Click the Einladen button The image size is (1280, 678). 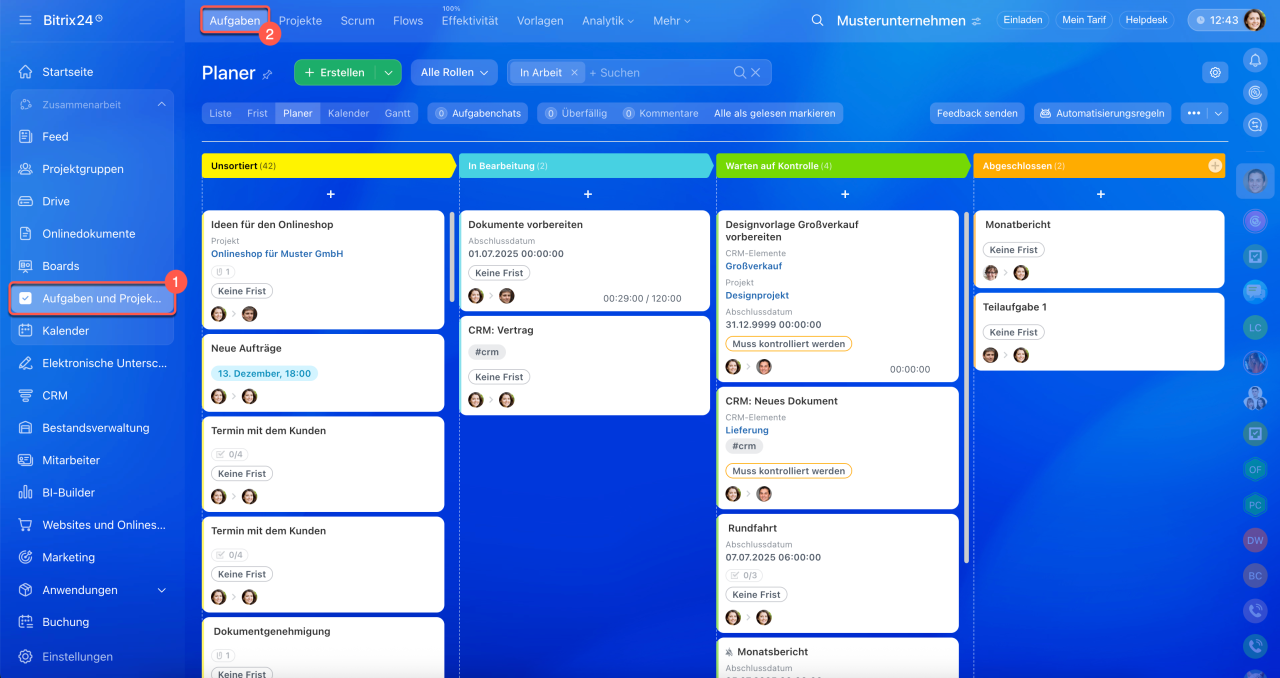pyautogui.click(x=1022, y=20)
